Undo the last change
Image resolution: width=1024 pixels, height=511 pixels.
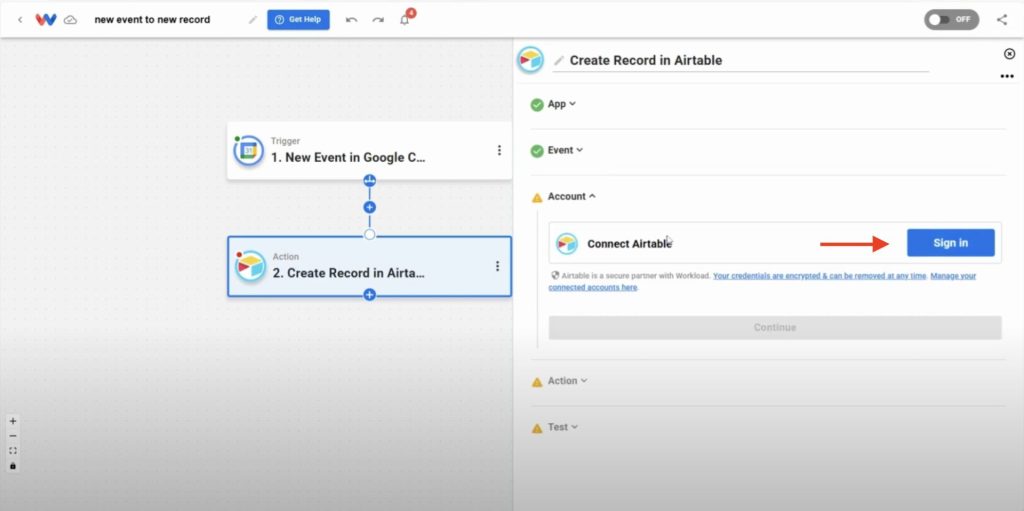click(x=351, y=20)
